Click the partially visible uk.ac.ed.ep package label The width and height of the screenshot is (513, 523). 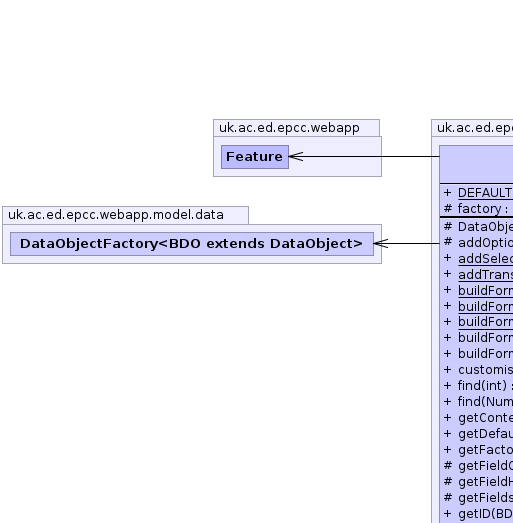pyautogui.click(x=475, y=128)
